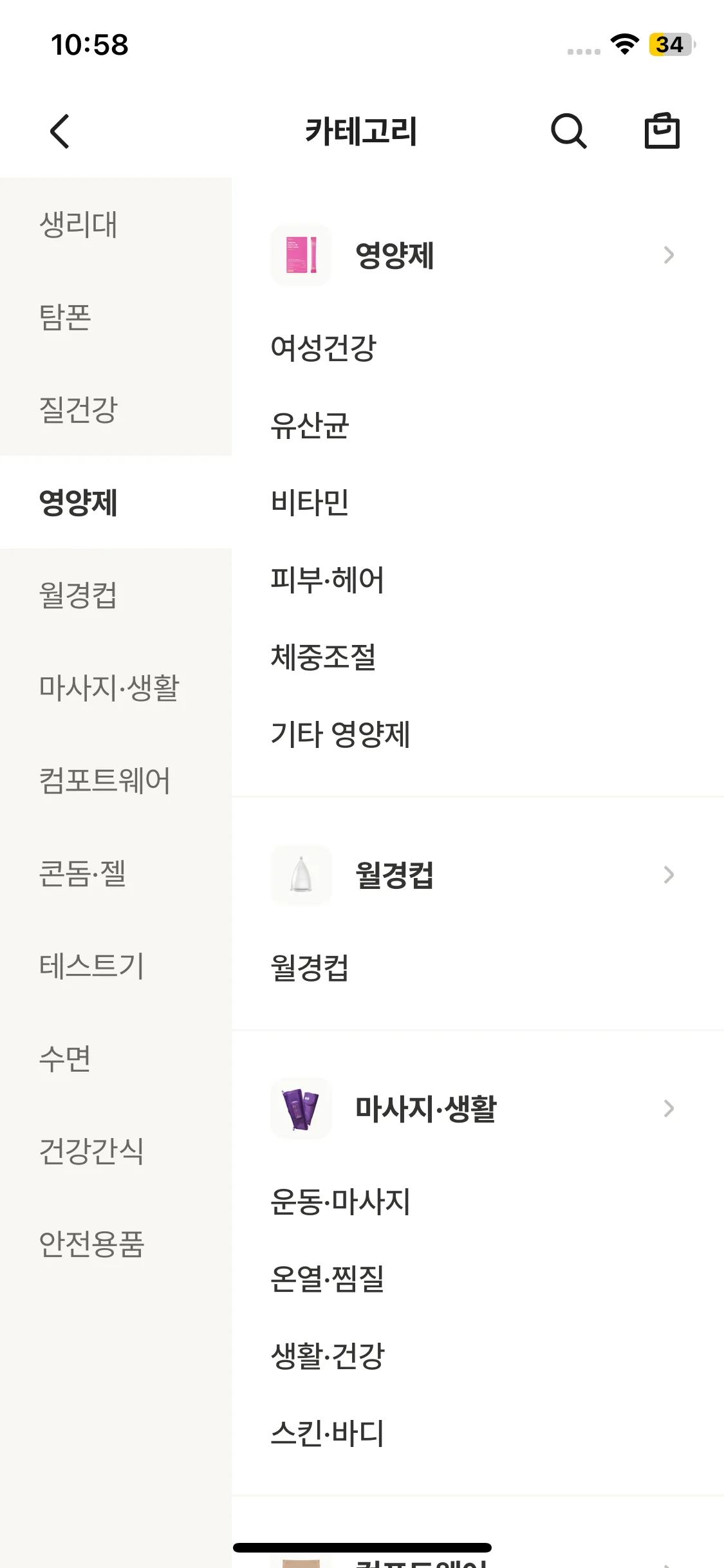Viewport: 724px width, 1568px height.
Task: Open 온열·찜질 subcategory
Action: [327, 1279]
